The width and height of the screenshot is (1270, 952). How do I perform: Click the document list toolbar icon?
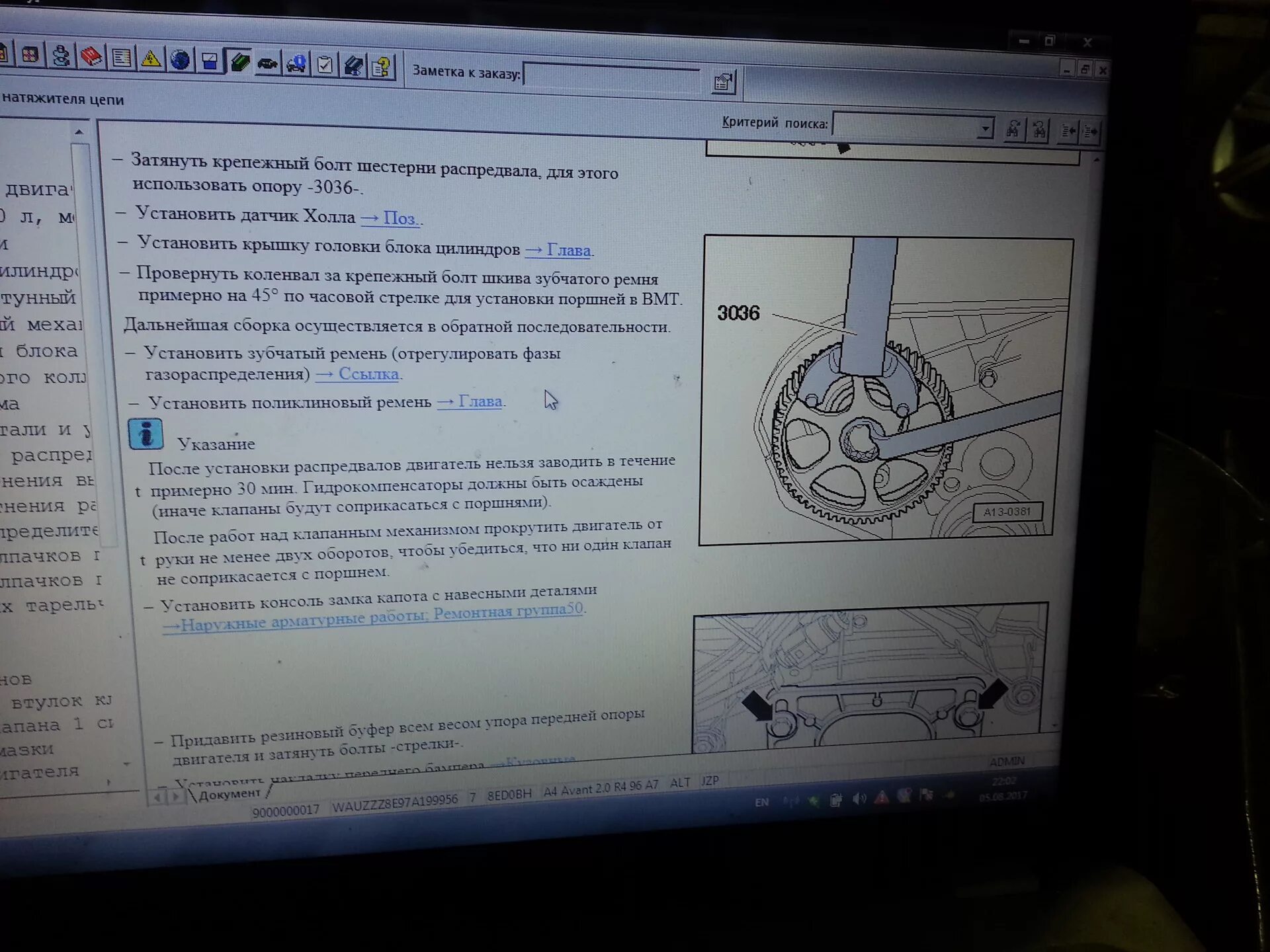pyautogui.click(x=121, y=59)
